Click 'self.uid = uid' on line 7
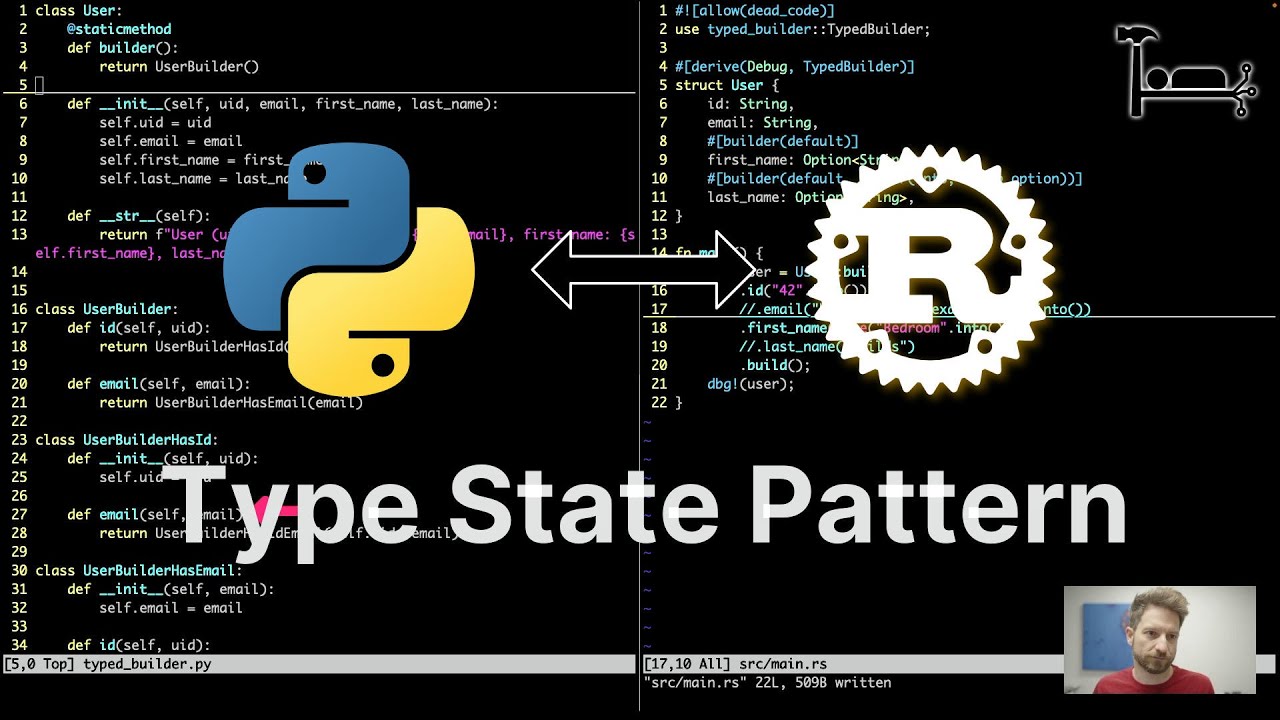 (155, 122)
